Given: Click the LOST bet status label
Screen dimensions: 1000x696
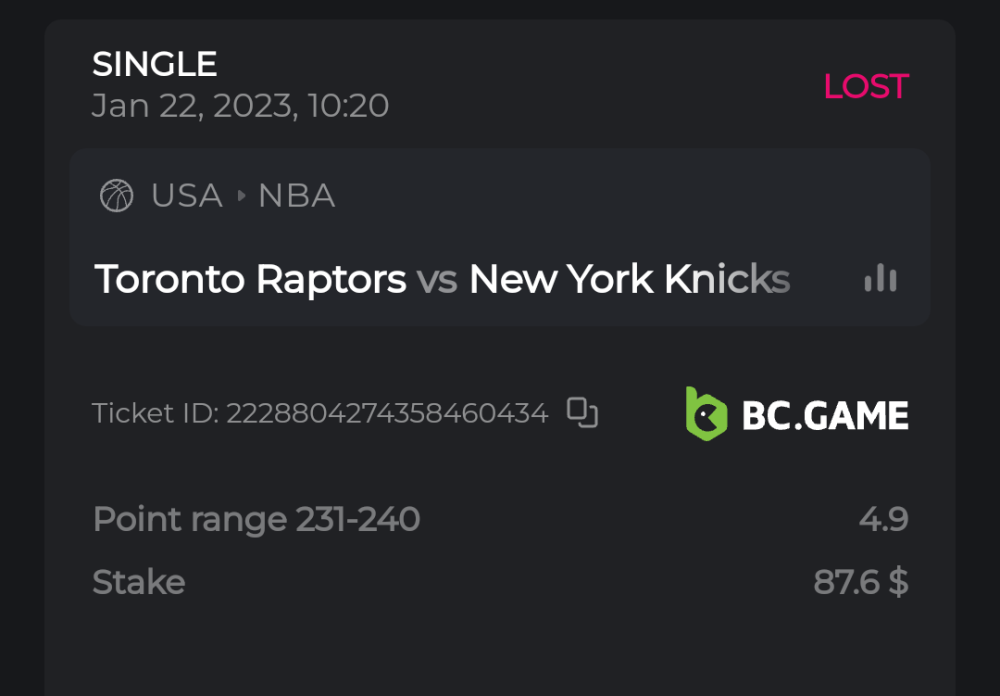Looking at the screenshot, I should pos(865,87).
